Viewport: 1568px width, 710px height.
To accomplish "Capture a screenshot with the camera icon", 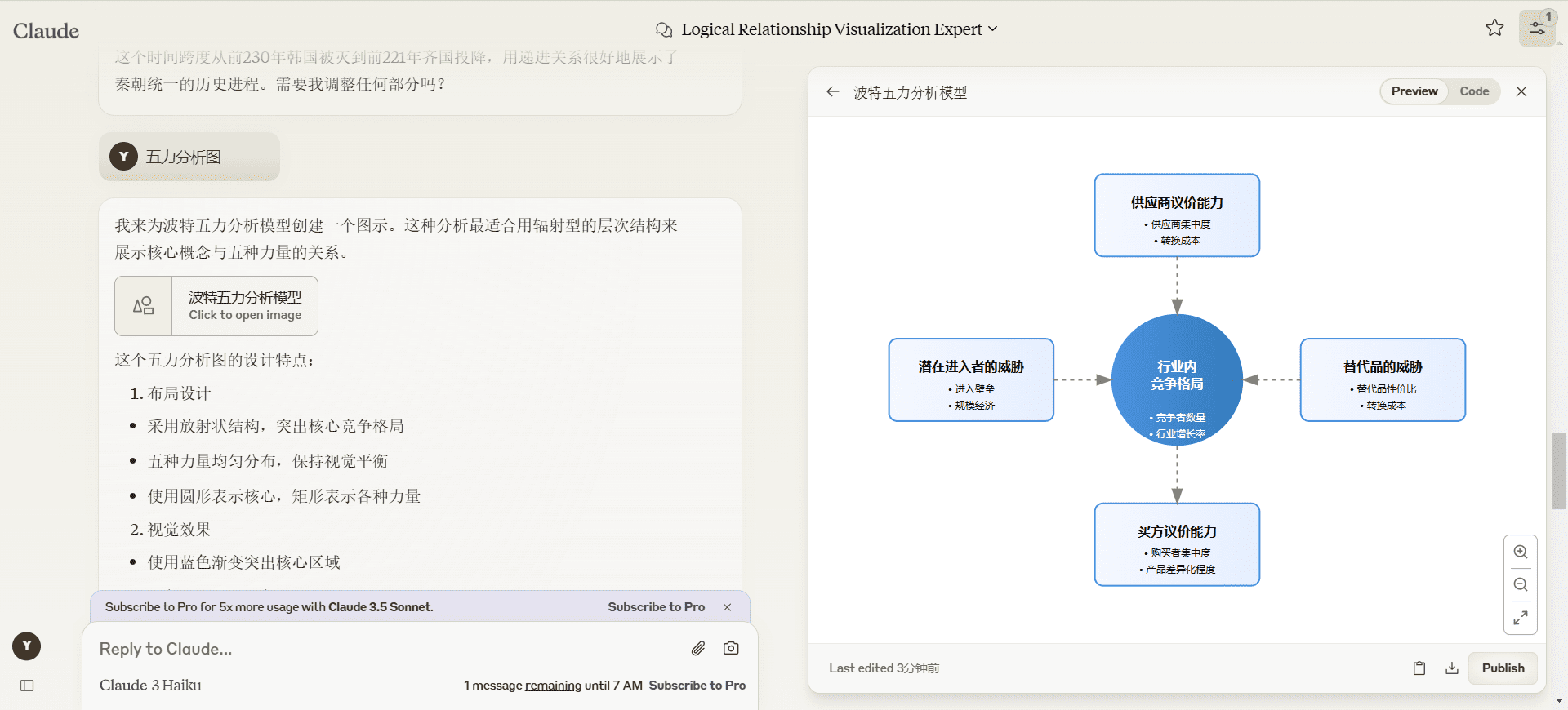I will [x=731, y=648].
